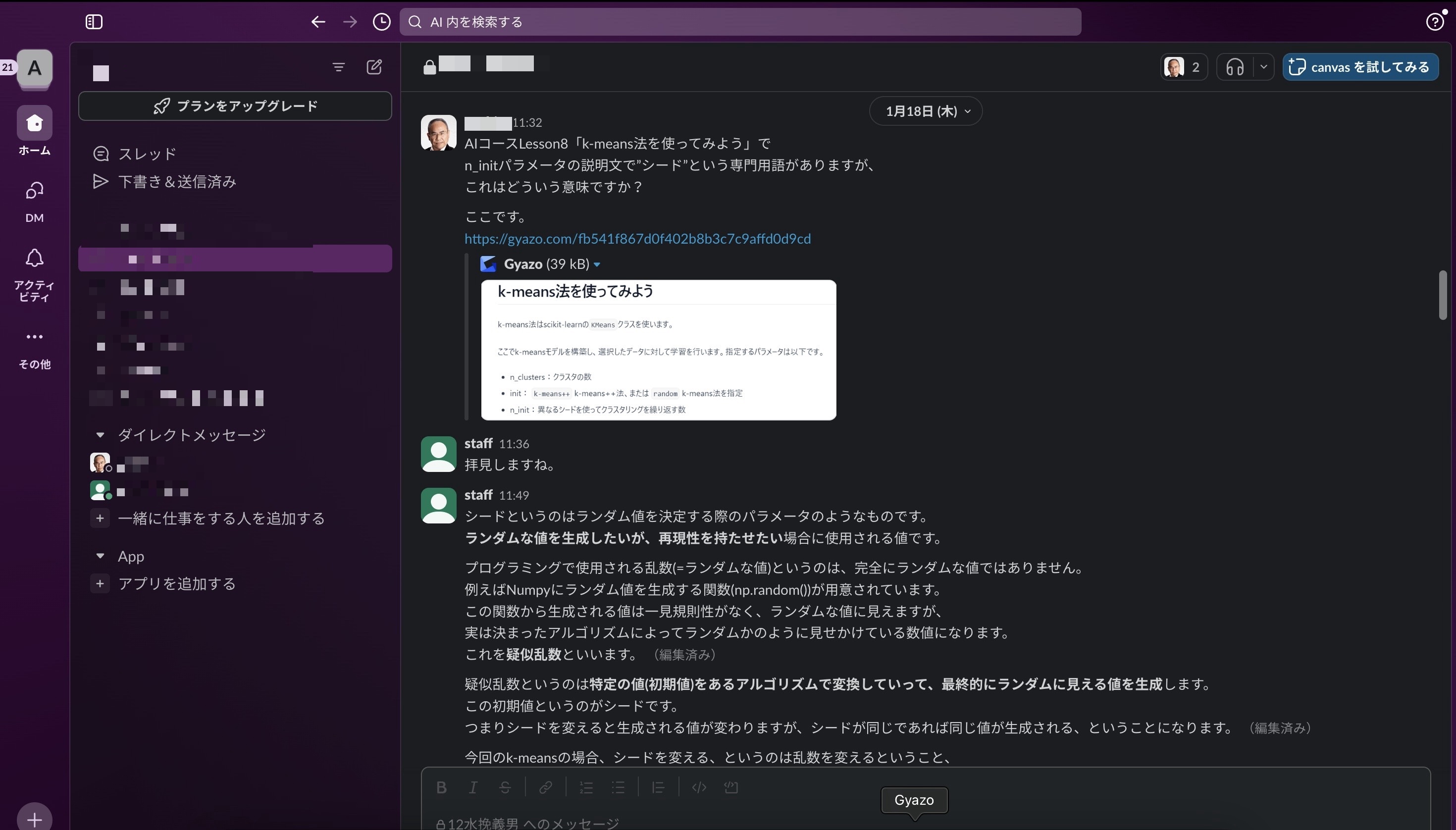Screen dimensions: 1456x830
Task: Open the conversation filter icon
Action: pyautogui.click(x=339, y=67)
